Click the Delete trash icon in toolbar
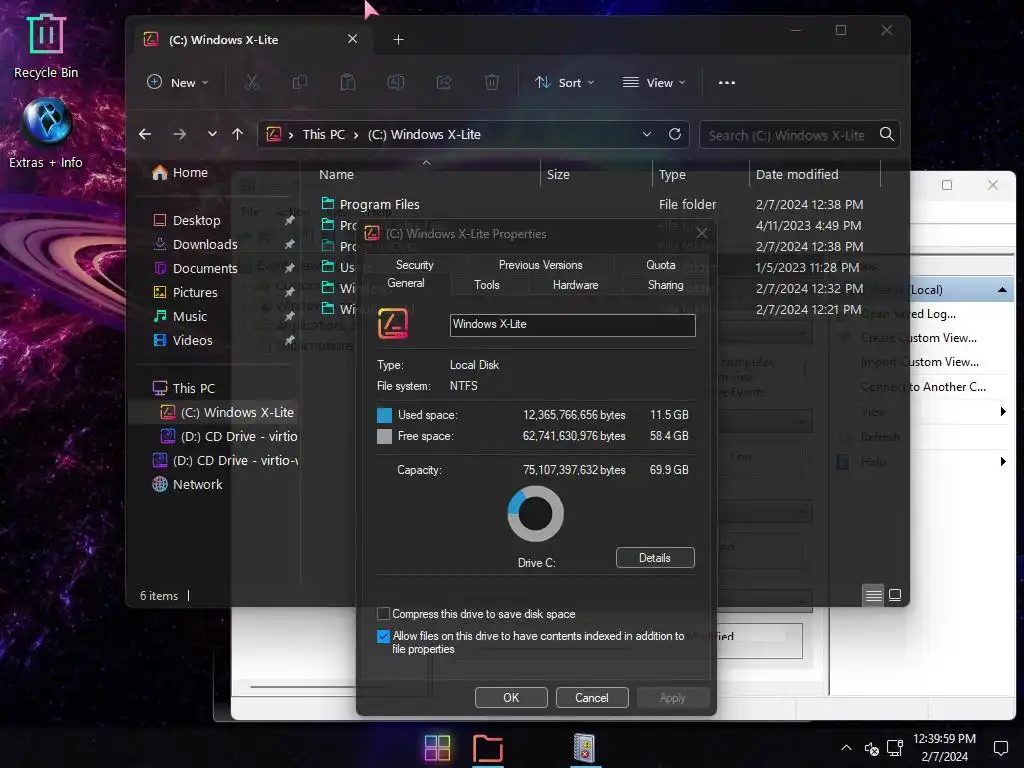This screenshot has height=768, width=1024. (x=492, y=82)
